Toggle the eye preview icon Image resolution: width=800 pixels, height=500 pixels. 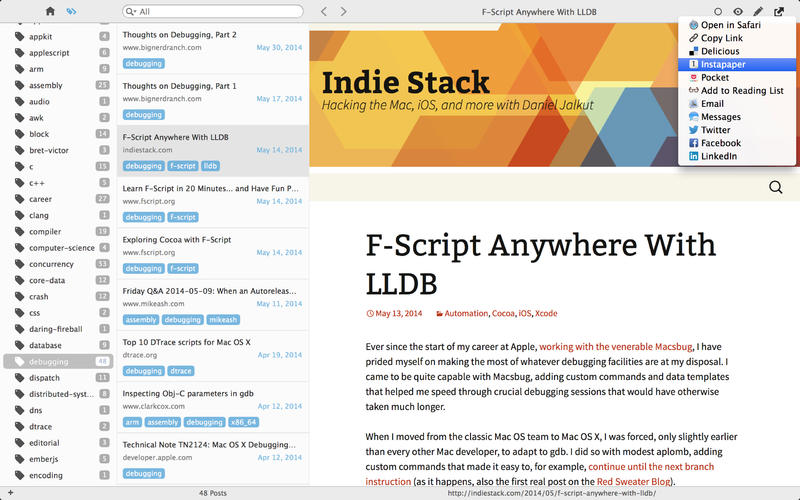[738, 11]
